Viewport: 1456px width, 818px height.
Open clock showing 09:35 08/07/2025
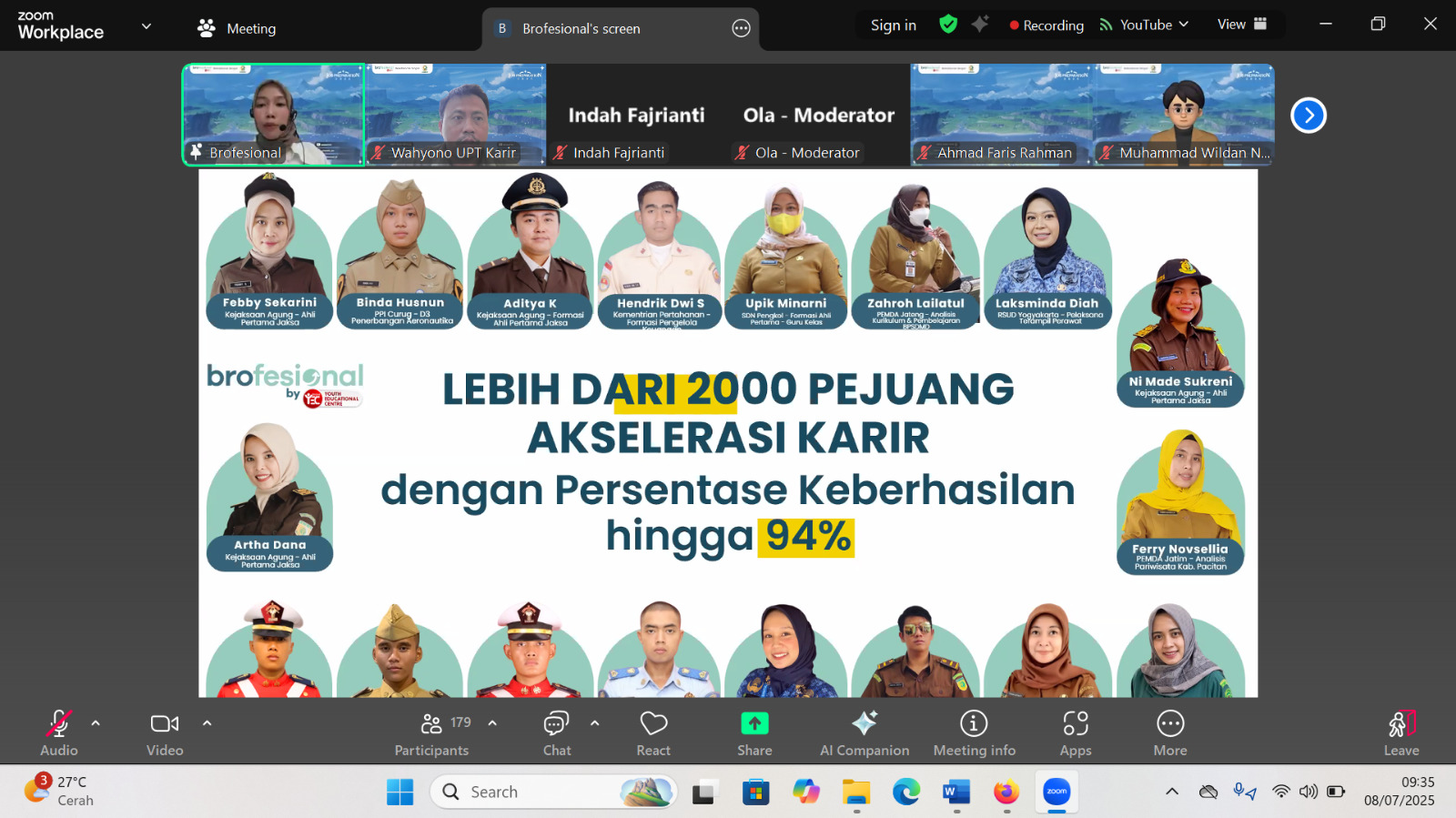pos(1400,792)
